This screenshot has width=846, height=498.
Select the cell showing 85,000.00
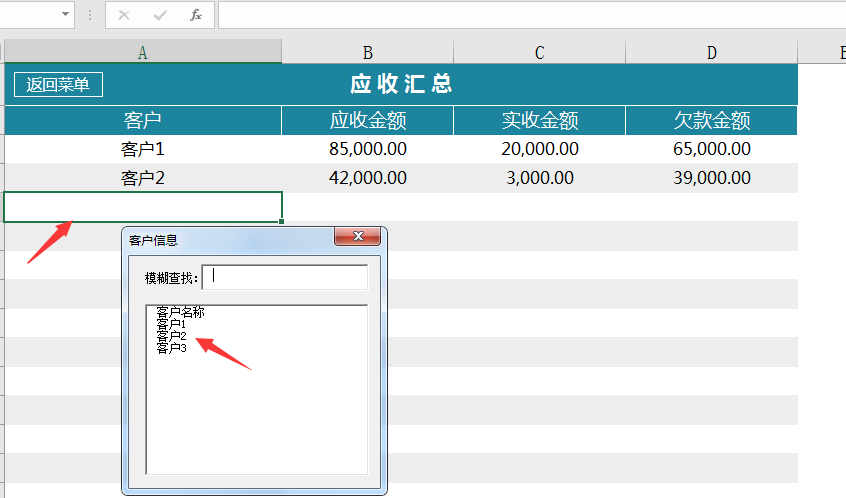coord(367,149)
